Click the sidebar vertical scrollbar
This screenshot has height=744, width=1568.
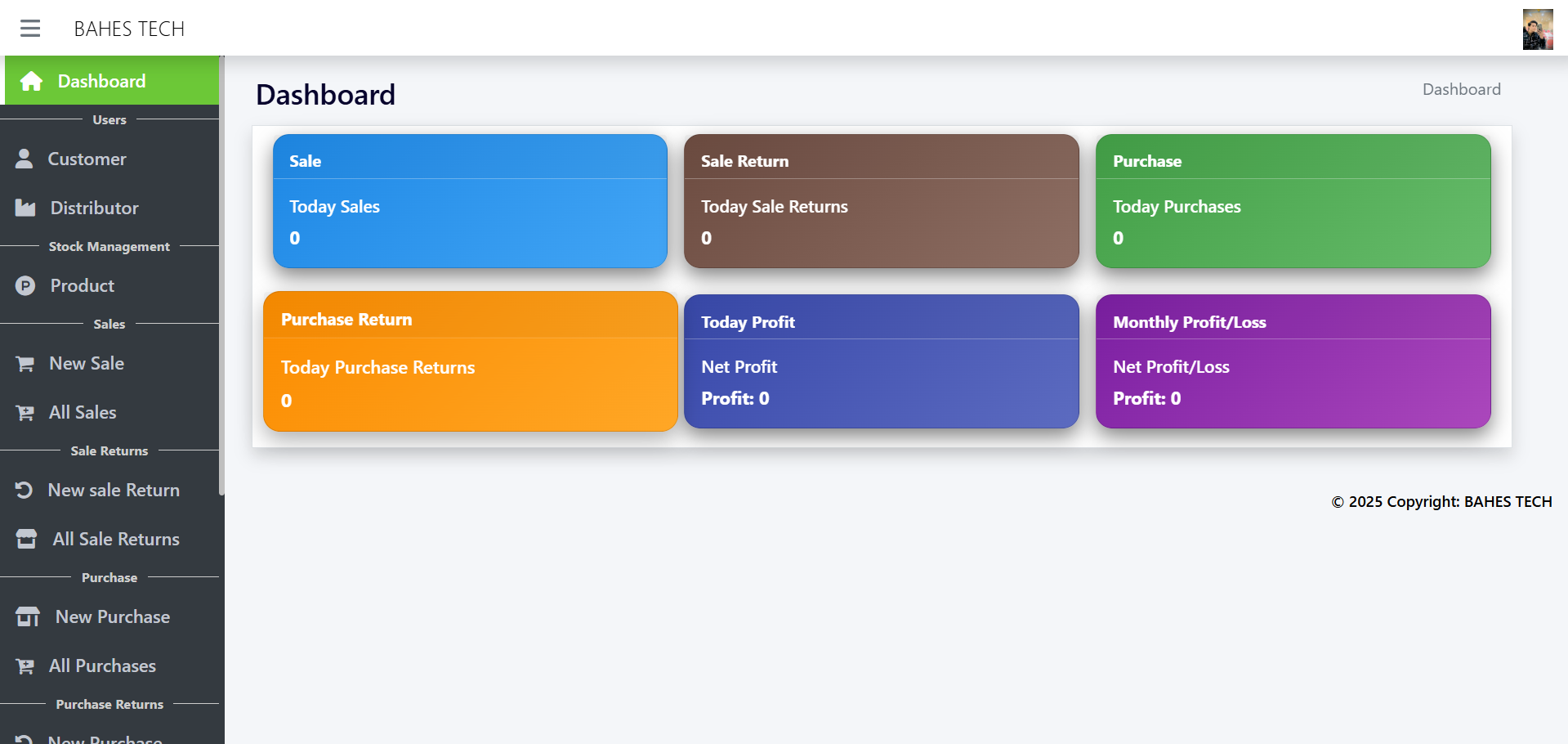[x=221, y=276]
